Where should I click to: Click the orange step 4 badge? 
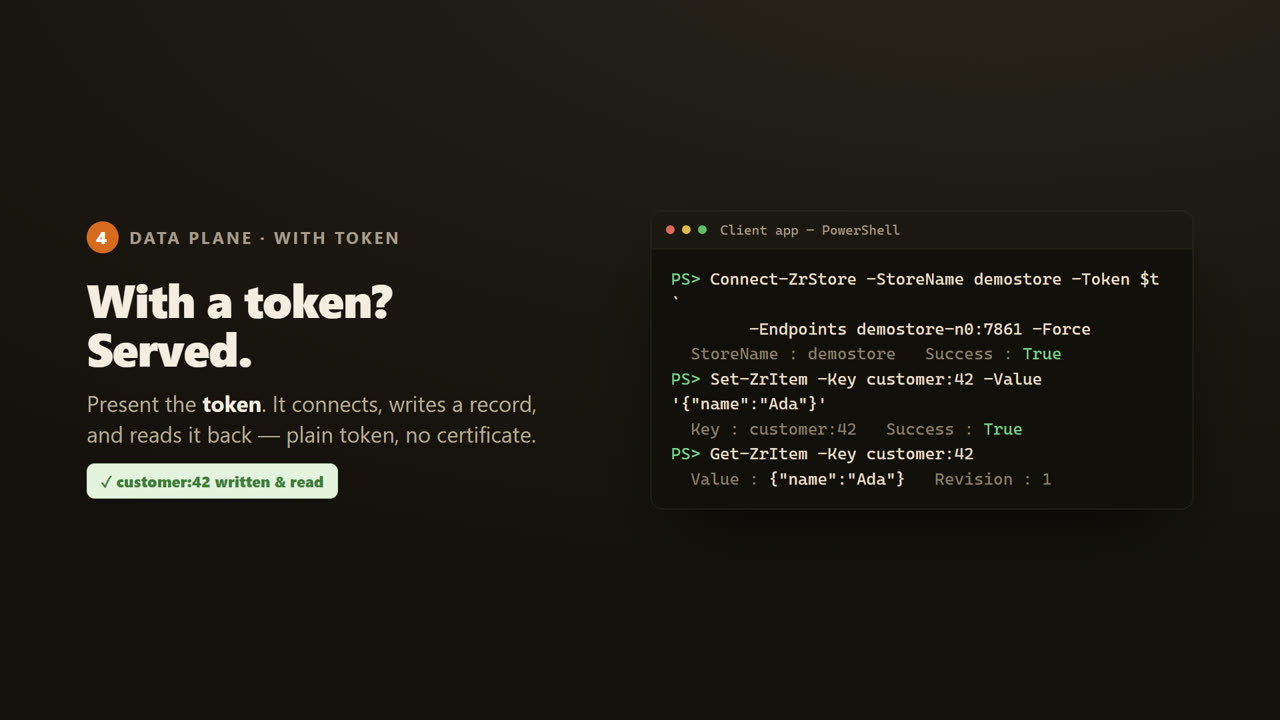(x=102, y=238)
